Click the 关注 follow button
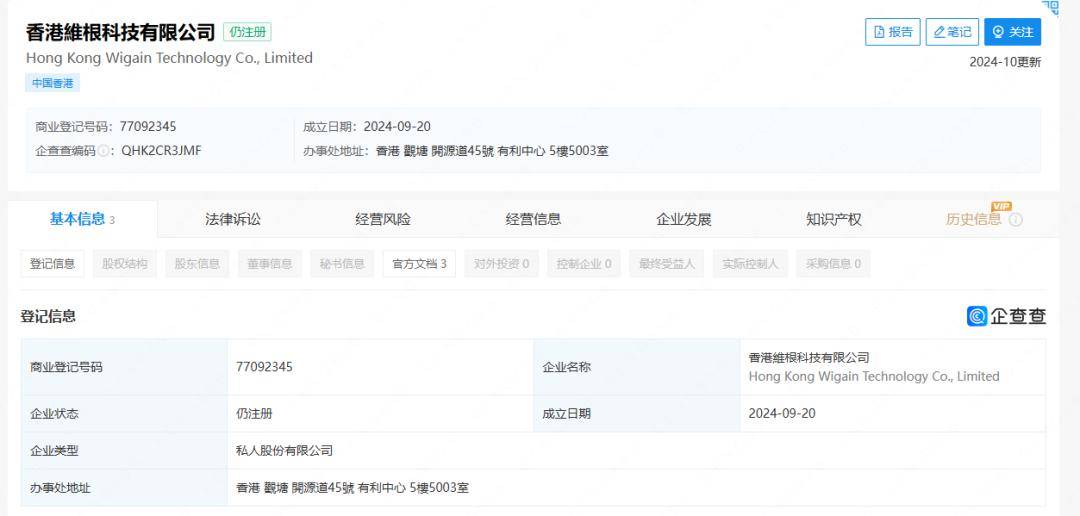Image resolution: width=1080 pixels, height=516 pixels. (1012, 32)
